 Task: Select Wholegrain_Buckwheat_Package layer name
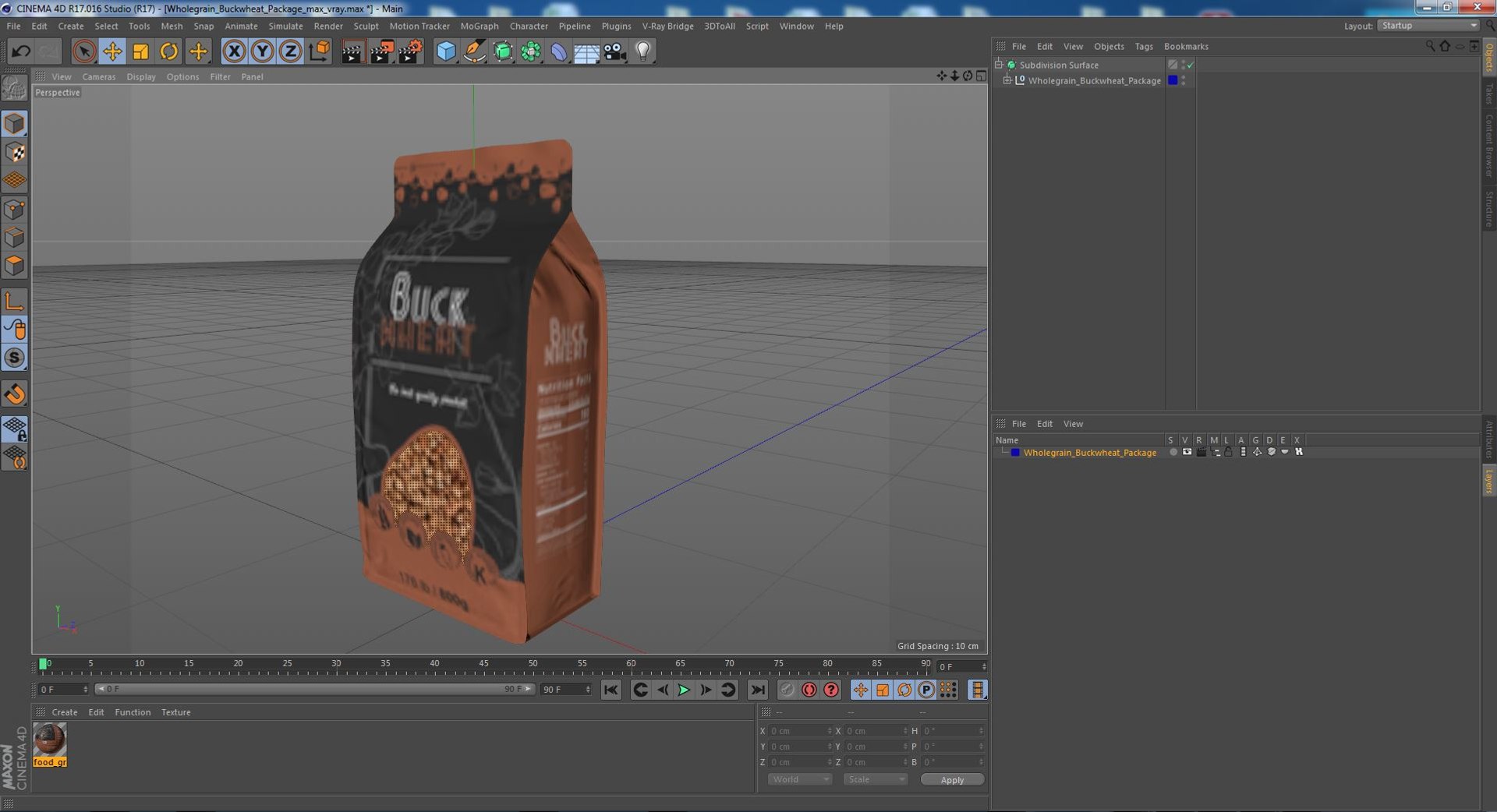click(x=1089, y=453)
